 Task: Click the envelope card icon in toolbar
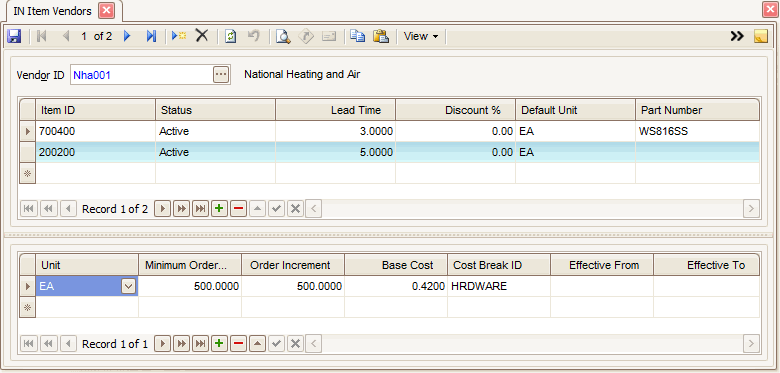coord(329,36)
